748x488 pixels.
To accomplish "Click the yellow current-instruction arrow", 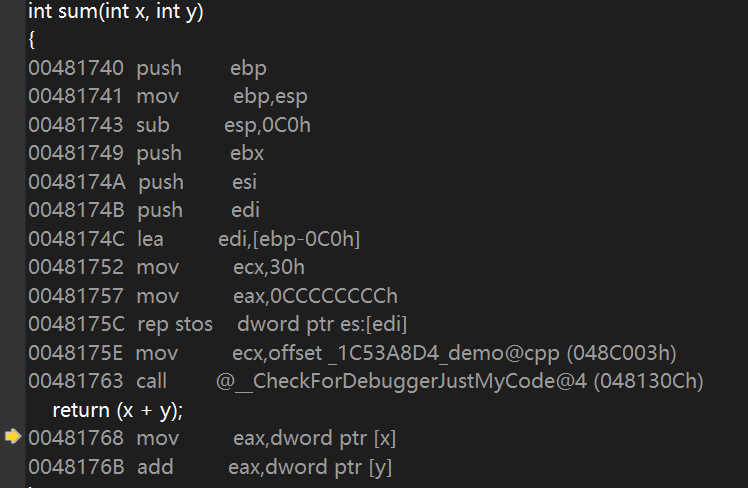I will tap(13, 436).
